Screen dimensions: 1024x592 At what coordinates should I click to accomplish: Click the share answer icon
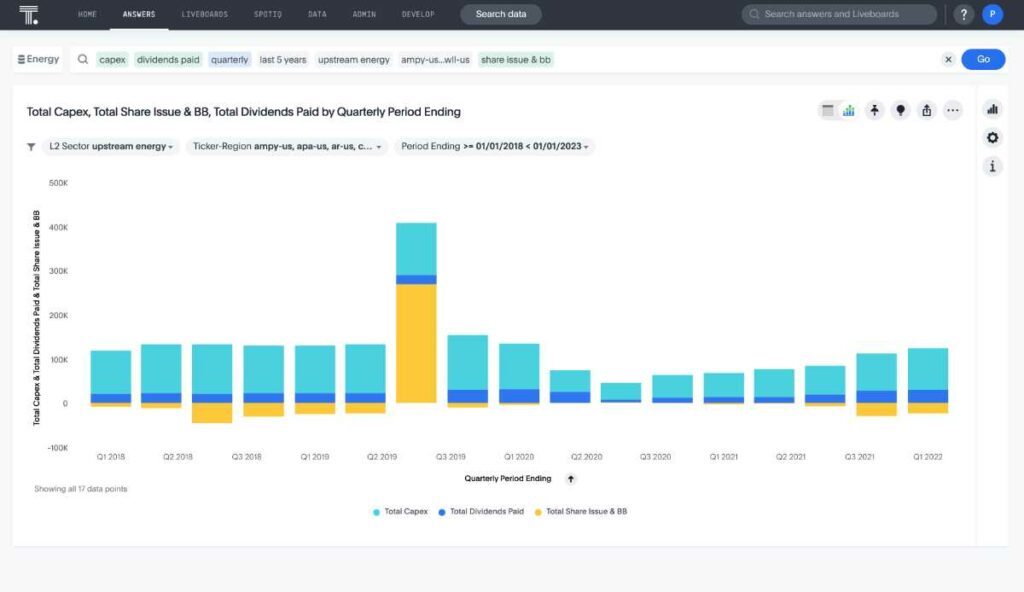(x=927, y=110)
